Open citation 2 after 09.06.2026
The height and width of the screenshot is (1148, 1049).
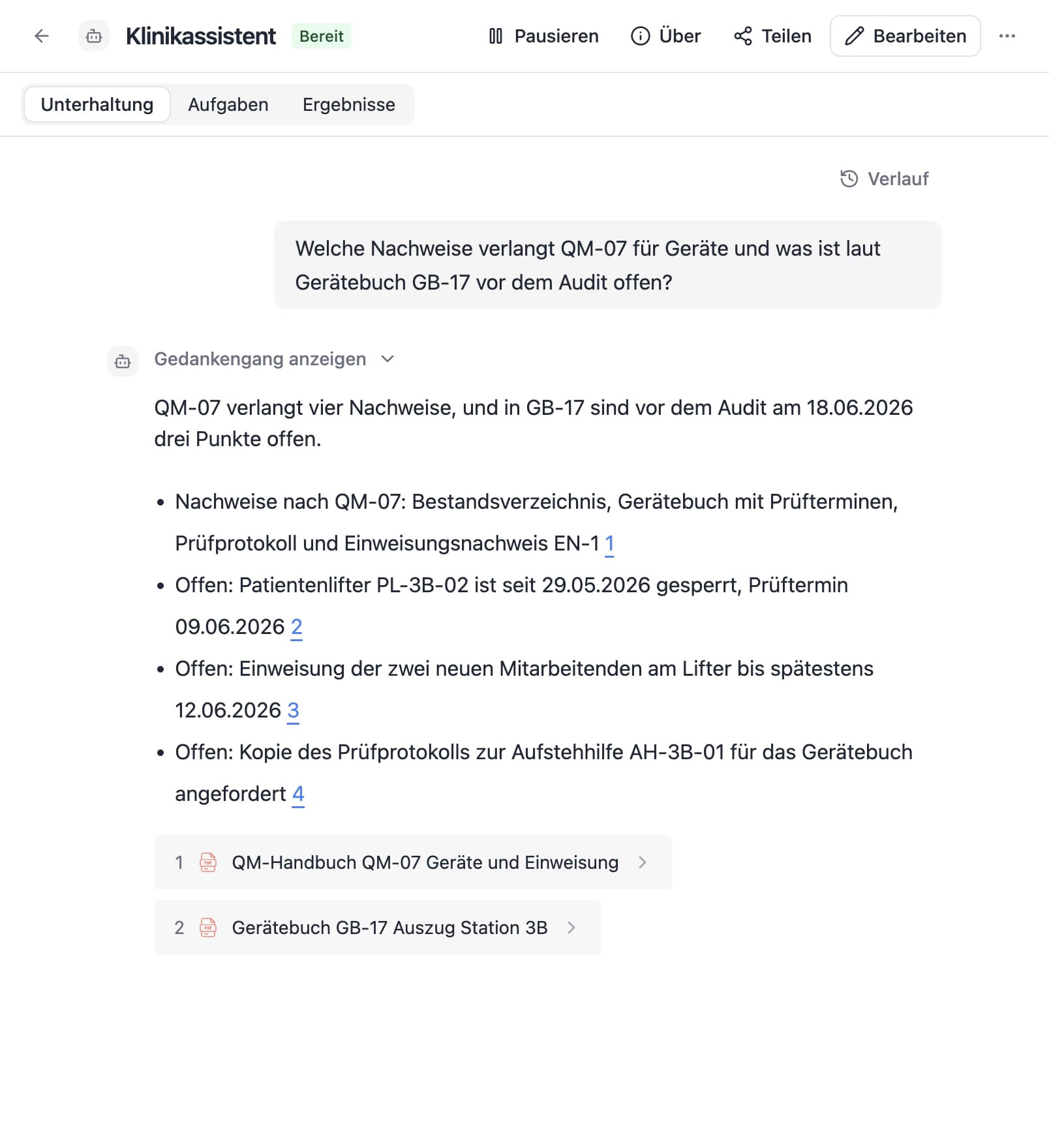click(x=296, y=627)
